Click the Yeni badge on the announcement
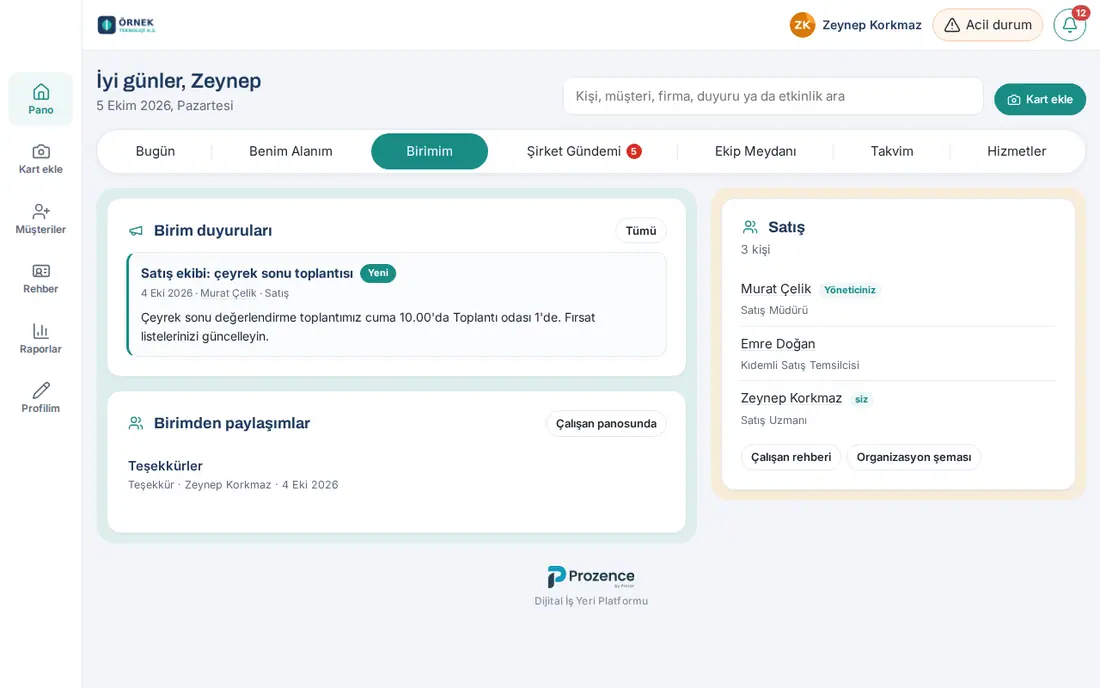This screenshot has width=1100, height=688. (x=377, y=273)
